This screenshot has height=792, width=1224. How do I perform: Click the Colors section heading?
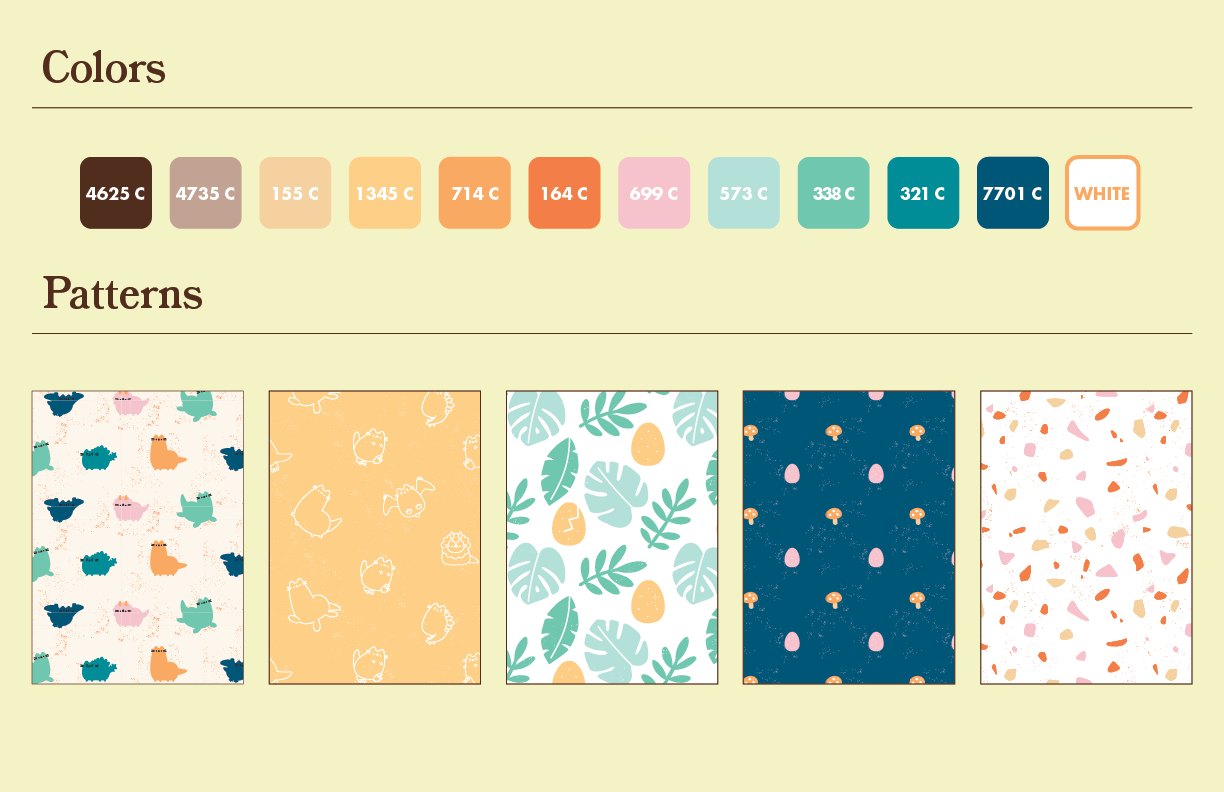point(104,69)
